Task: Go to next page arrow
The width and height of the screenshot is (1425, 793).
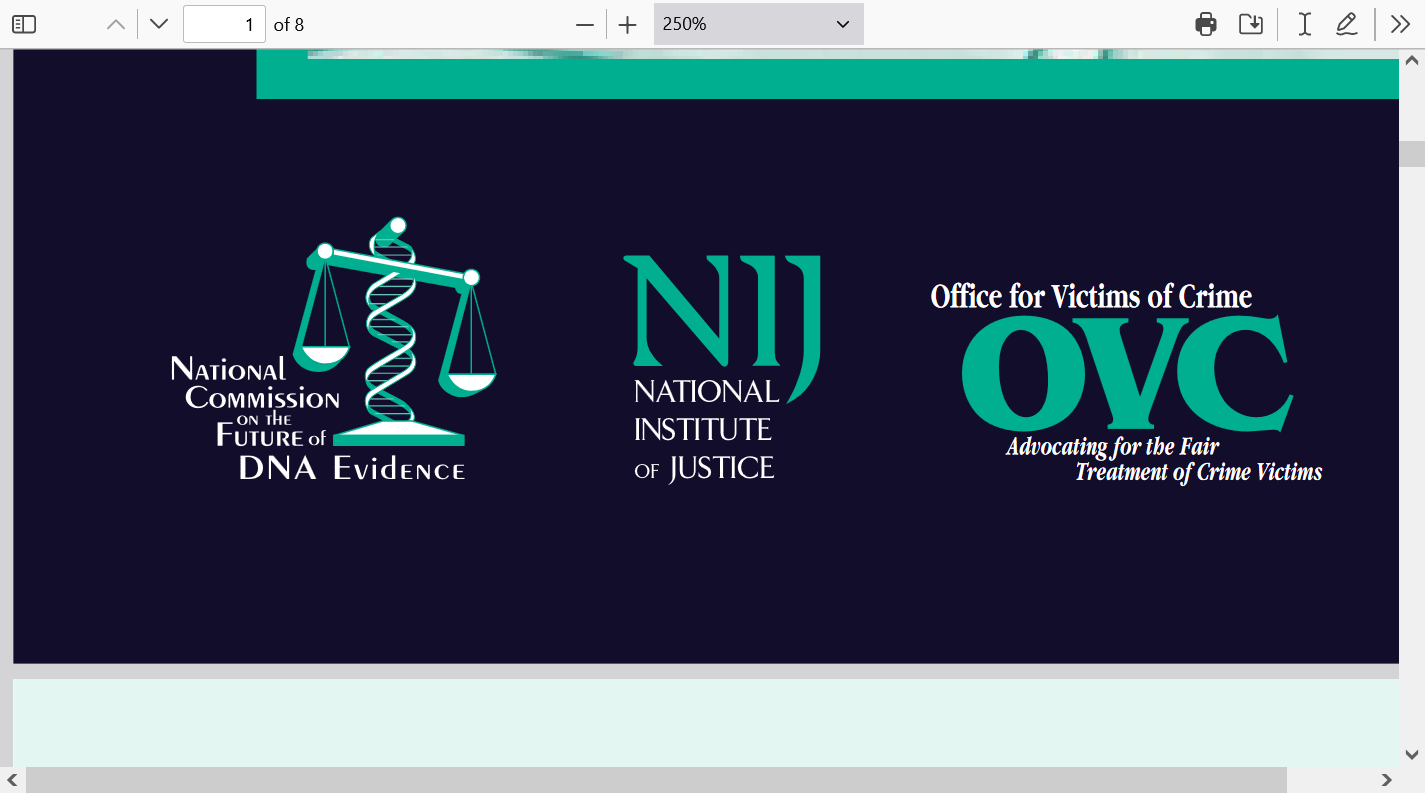Action: (x=158, y=24)
